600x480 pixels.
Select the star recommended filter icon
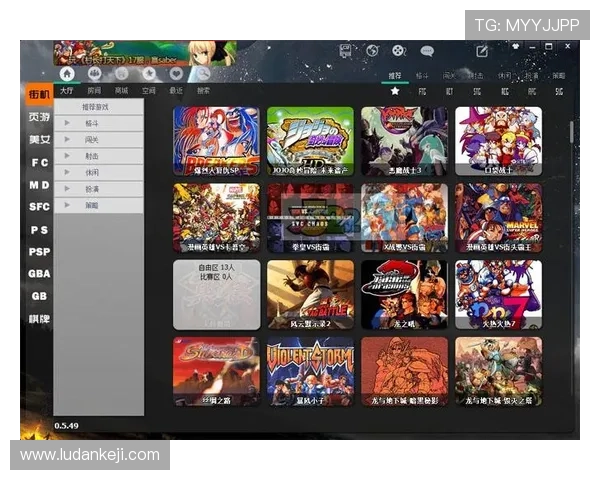(x=395, y=91)
